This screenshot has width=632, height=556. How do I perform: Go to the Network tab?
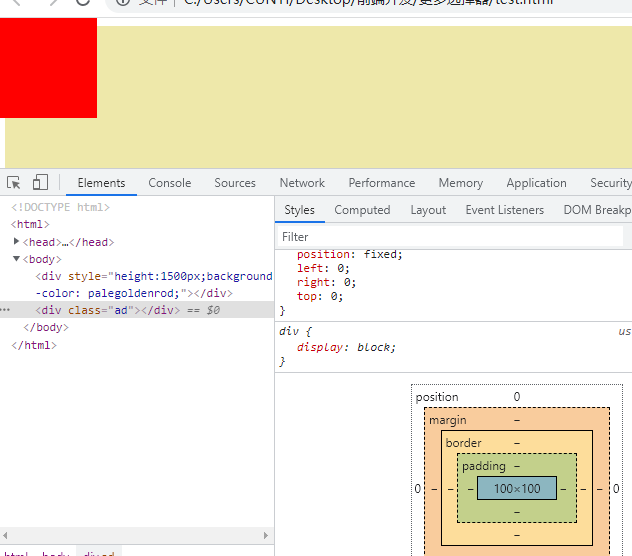[x=302, y=183]
